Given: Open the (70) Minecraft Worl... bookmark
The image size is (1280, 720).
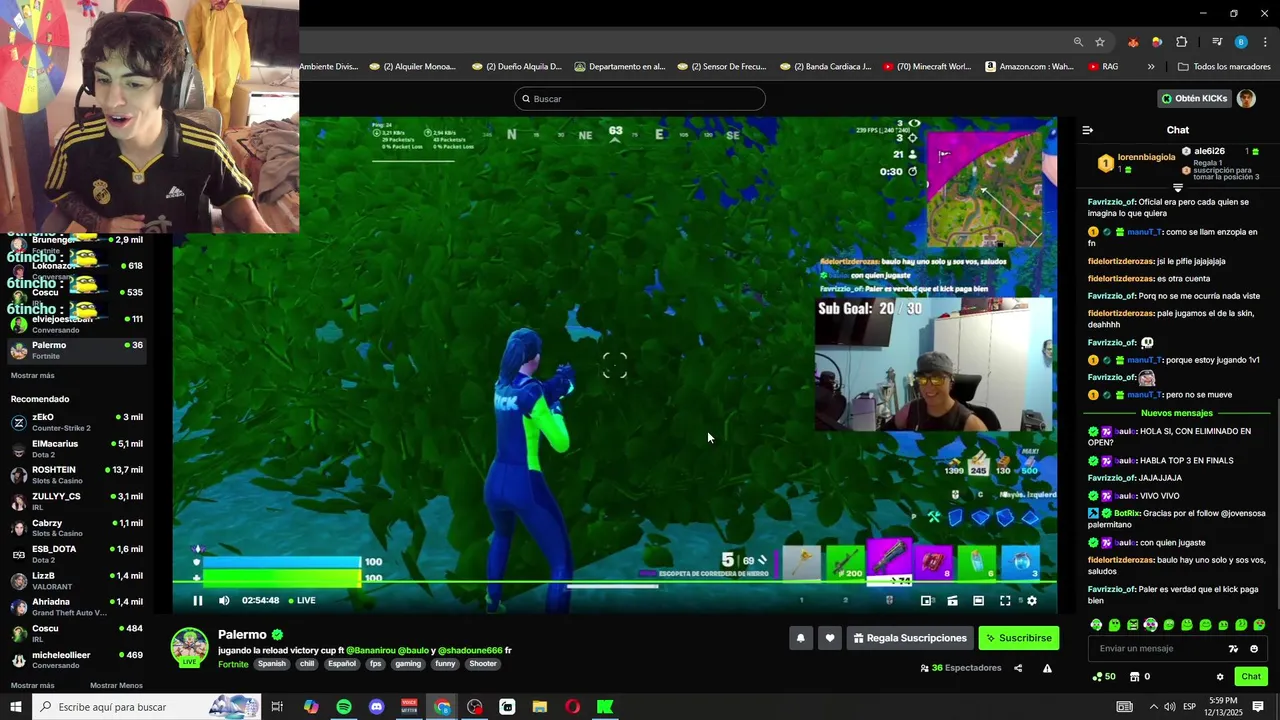Looking at the screenshot, I should 927,67.
